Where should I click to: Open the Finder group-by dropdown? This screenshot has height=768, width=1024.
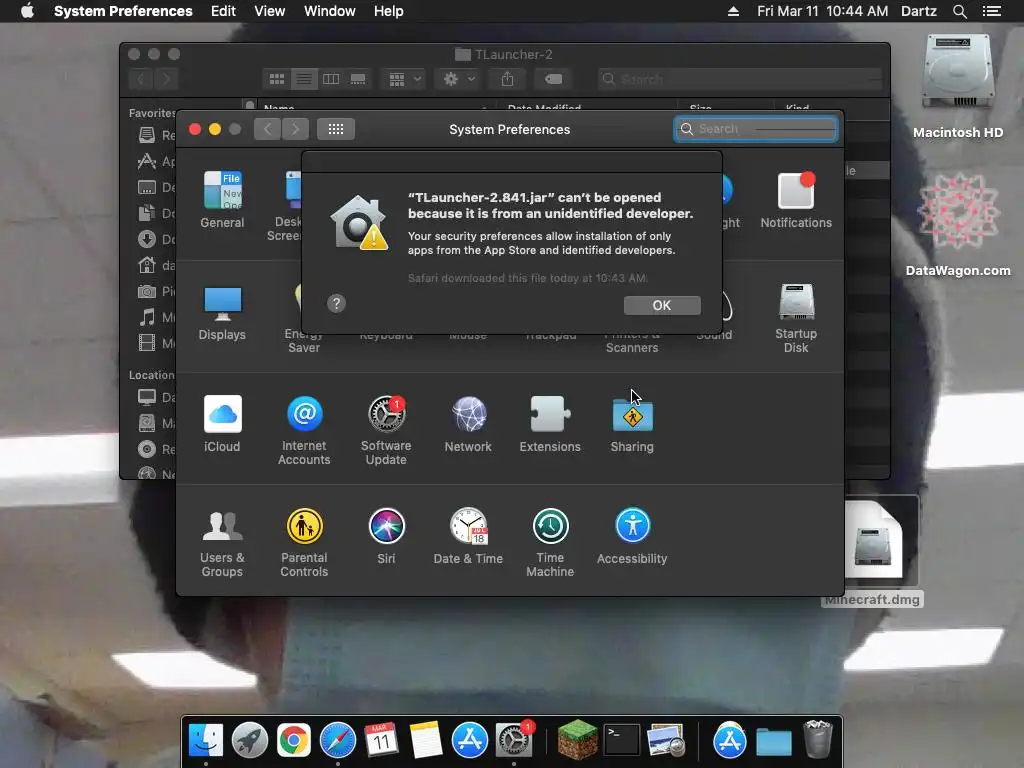tap(404, 79)
